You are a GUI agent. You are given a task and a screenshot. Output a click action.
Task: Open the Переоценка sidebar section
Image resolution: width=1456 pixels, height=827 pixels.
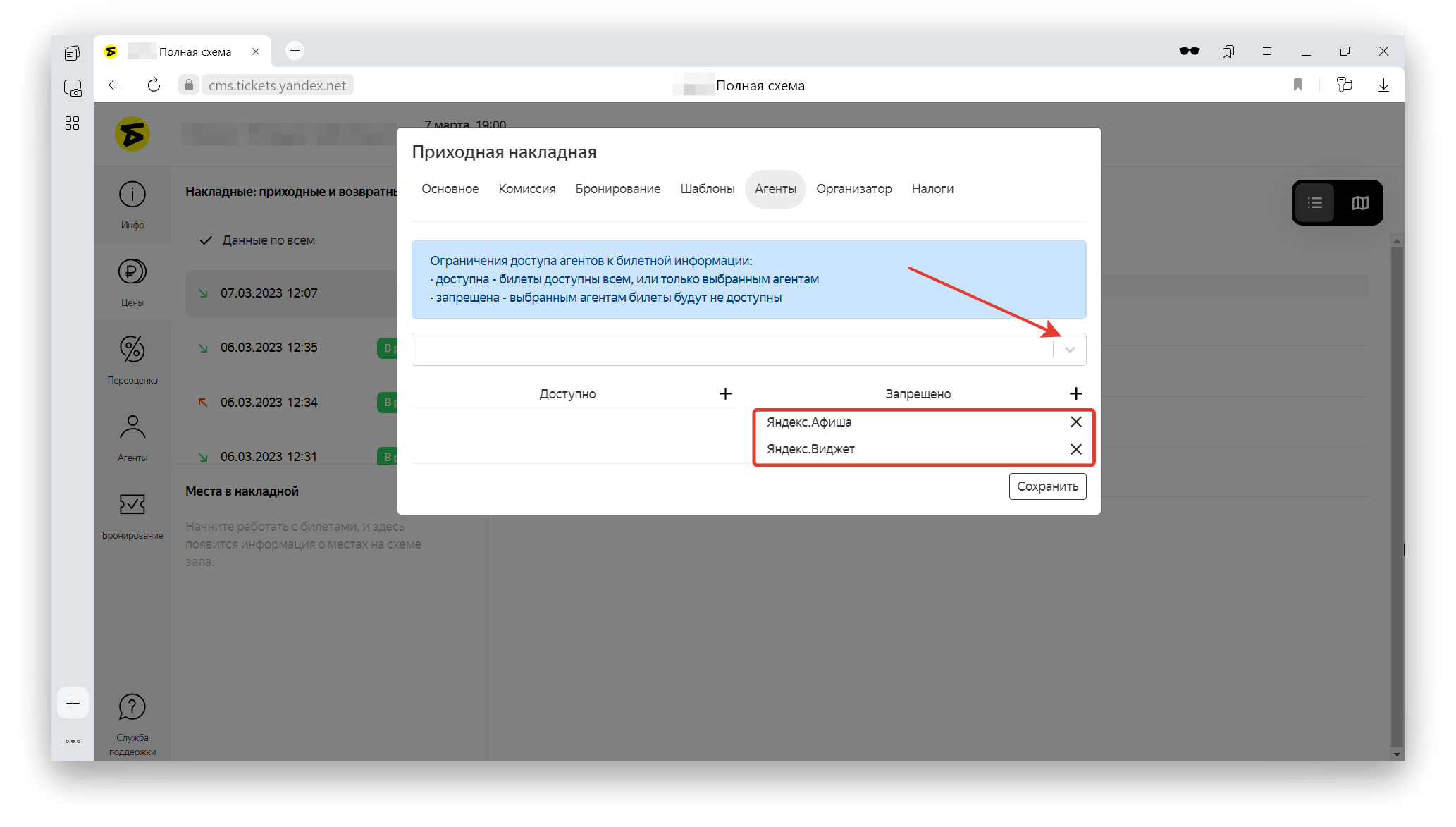[132, 360]
